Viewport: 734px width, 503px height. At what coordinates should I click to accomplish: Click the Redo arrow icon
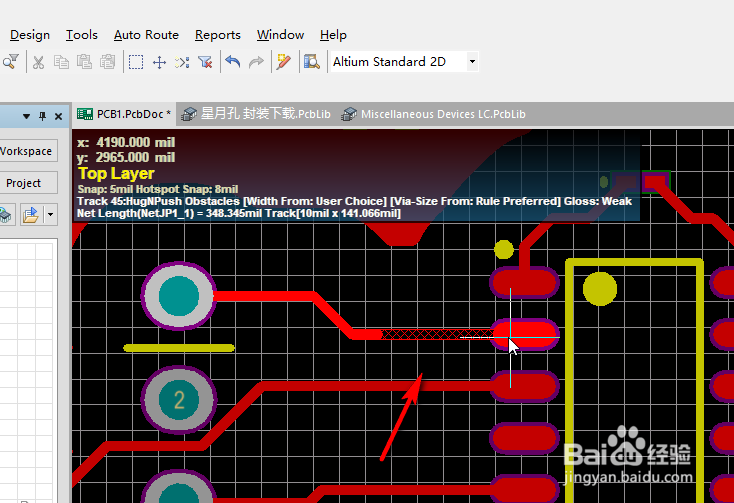pyautogui.click(x=256, y=62)
